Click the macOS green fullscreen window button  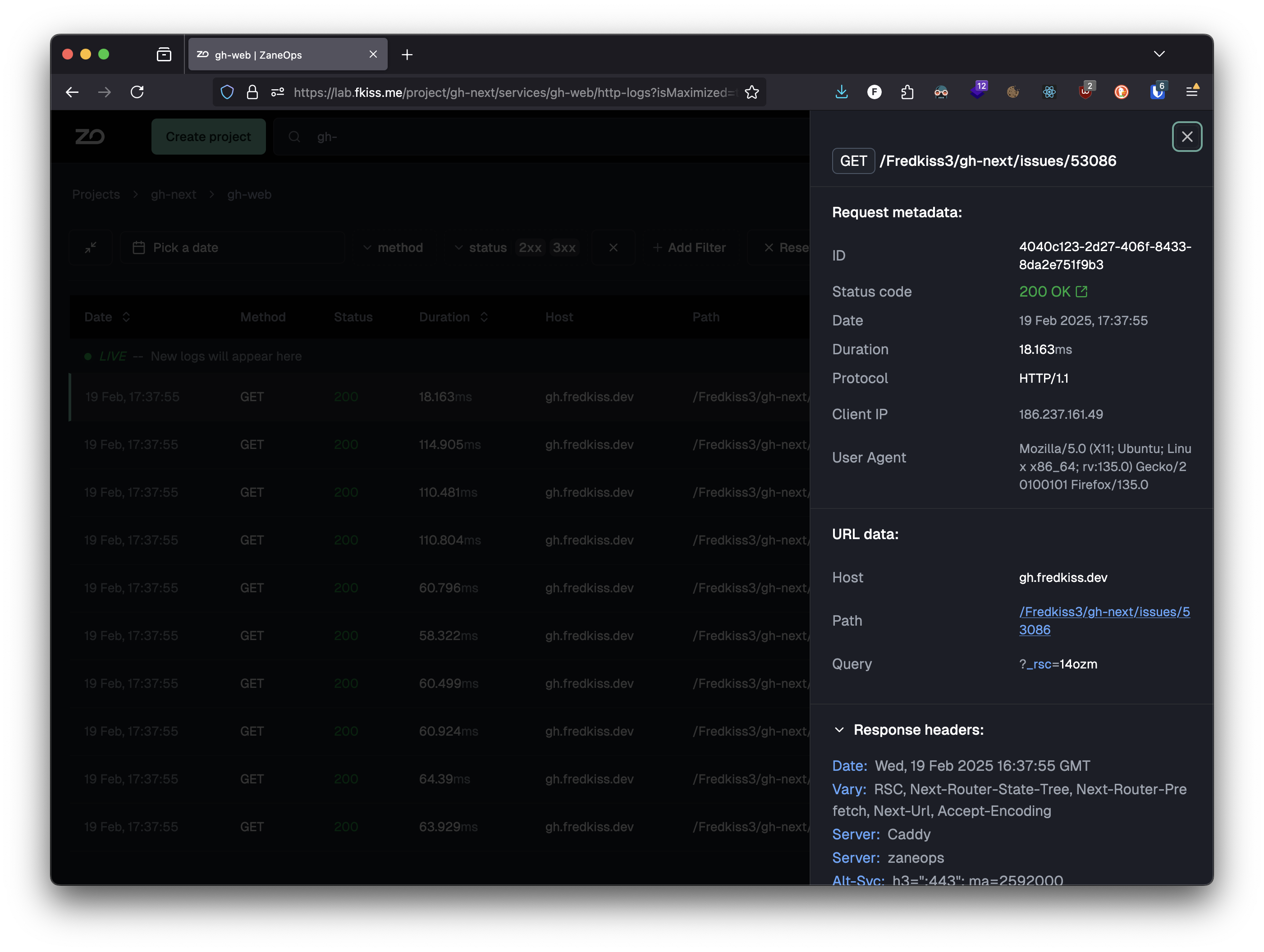[x=103, y=54]
